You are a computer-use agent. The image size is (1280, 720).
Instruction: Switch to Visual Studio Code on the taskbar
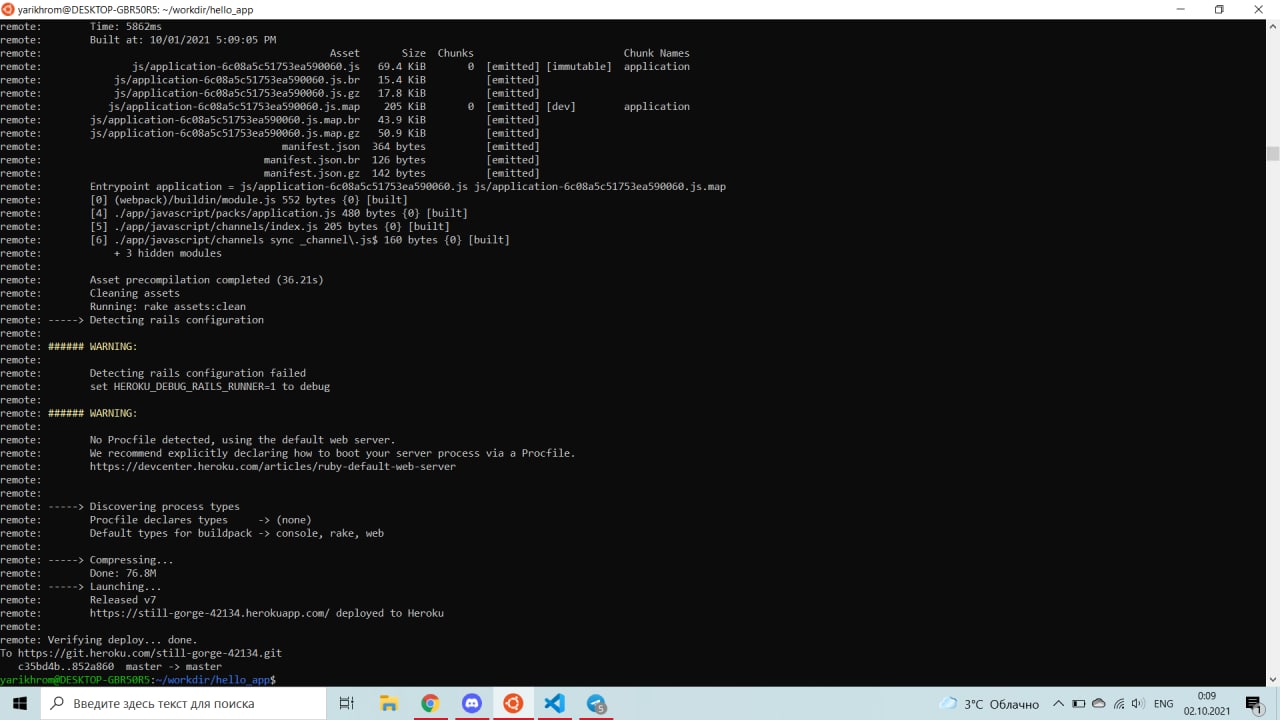pyautogui.click(x=555, y=703)
